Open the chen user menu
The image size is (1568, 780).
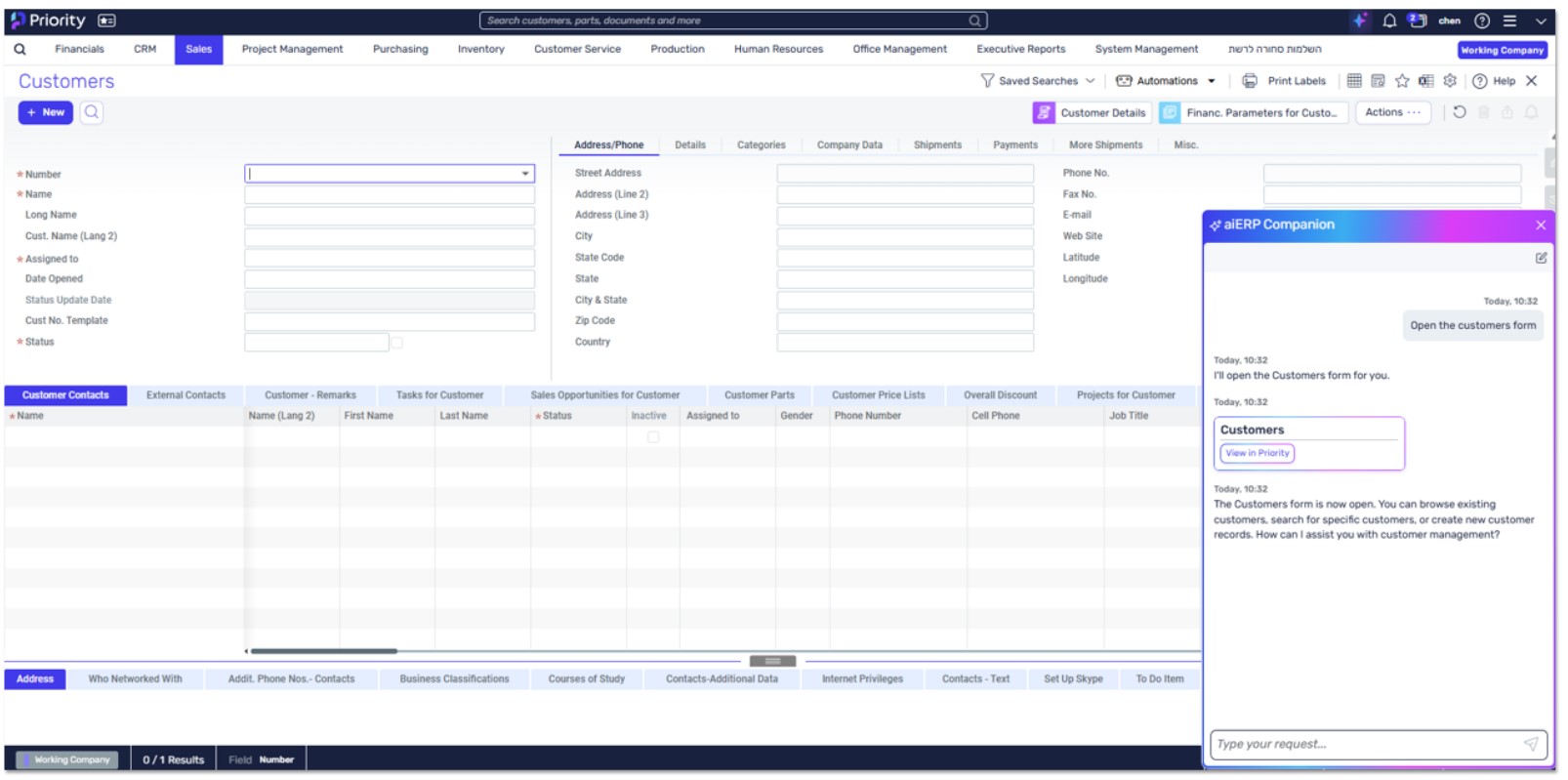(x=1450, y=21)
